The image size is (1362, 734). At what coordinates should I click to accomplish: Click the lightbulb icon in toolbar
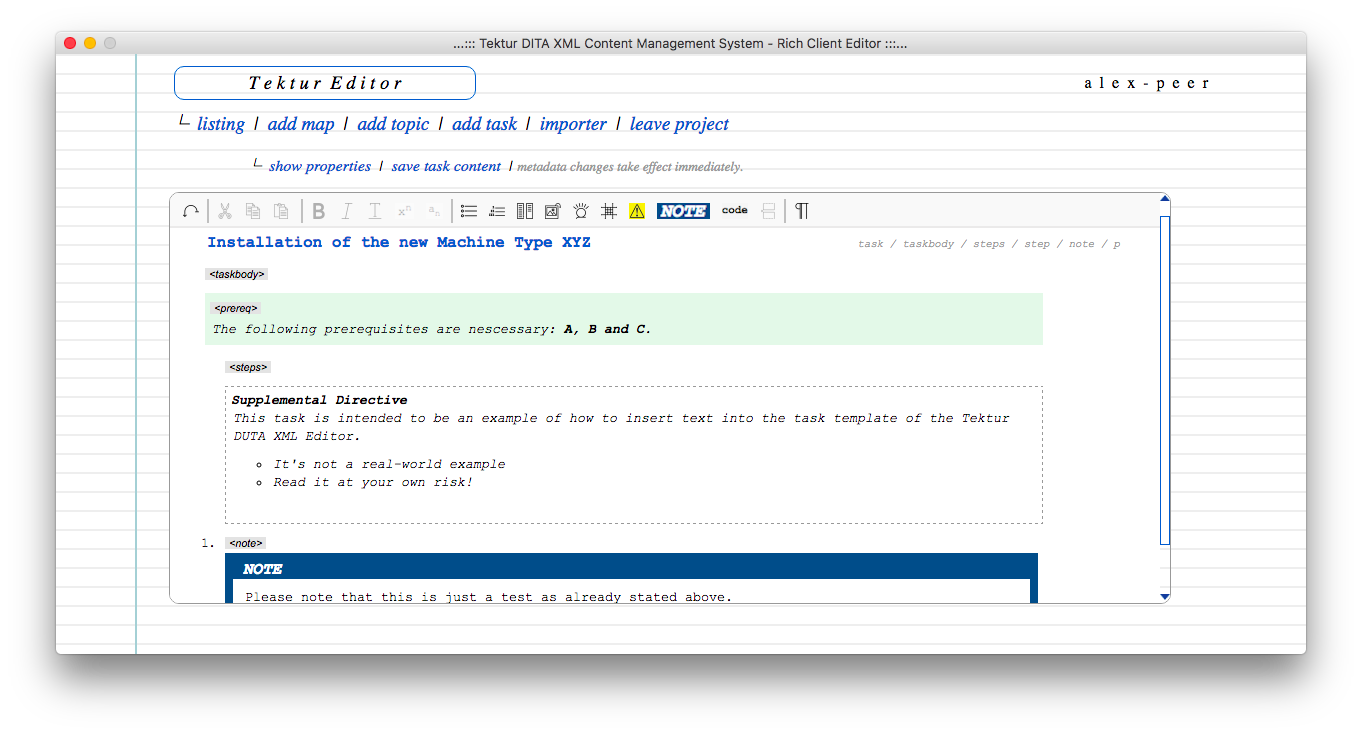click(x=581, y=211)
